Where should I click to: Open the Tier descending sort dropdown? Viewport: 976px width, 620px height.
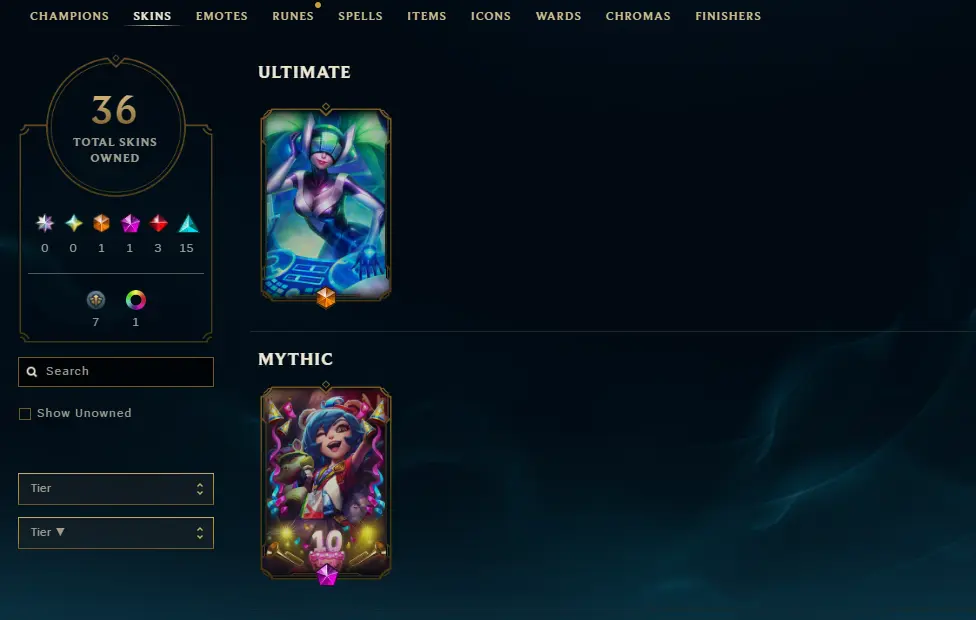(x=116, y=533)
